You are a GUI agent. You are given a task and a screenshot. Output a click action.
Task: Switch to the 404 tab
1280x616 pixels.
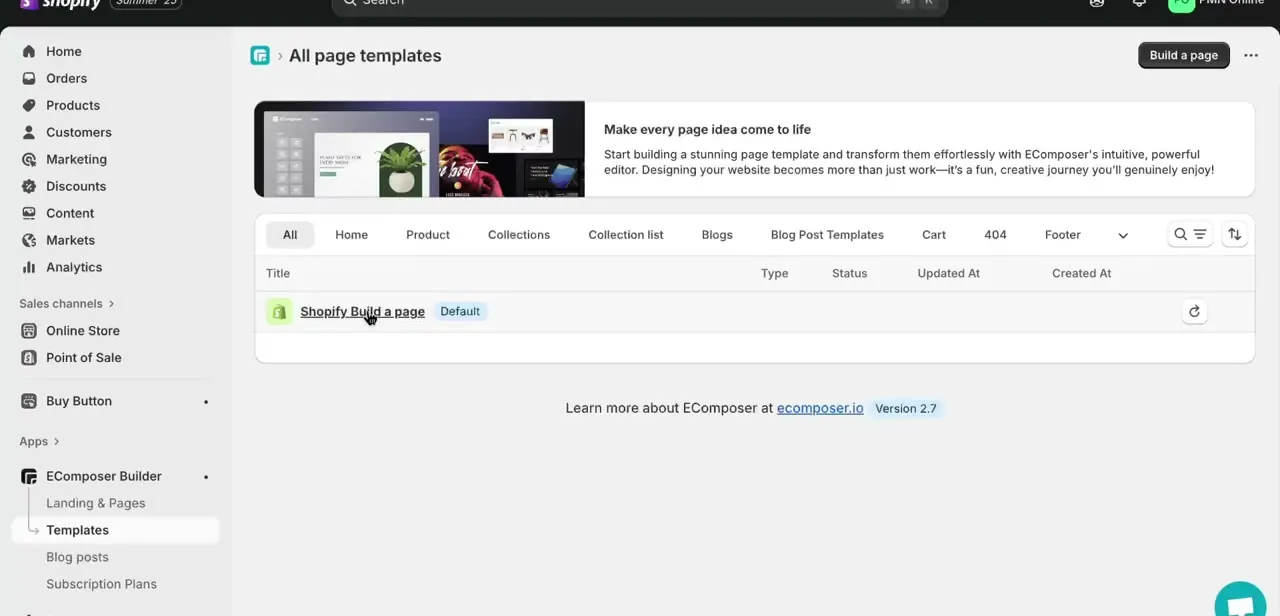pyautogui.click(x=995, y=235)
